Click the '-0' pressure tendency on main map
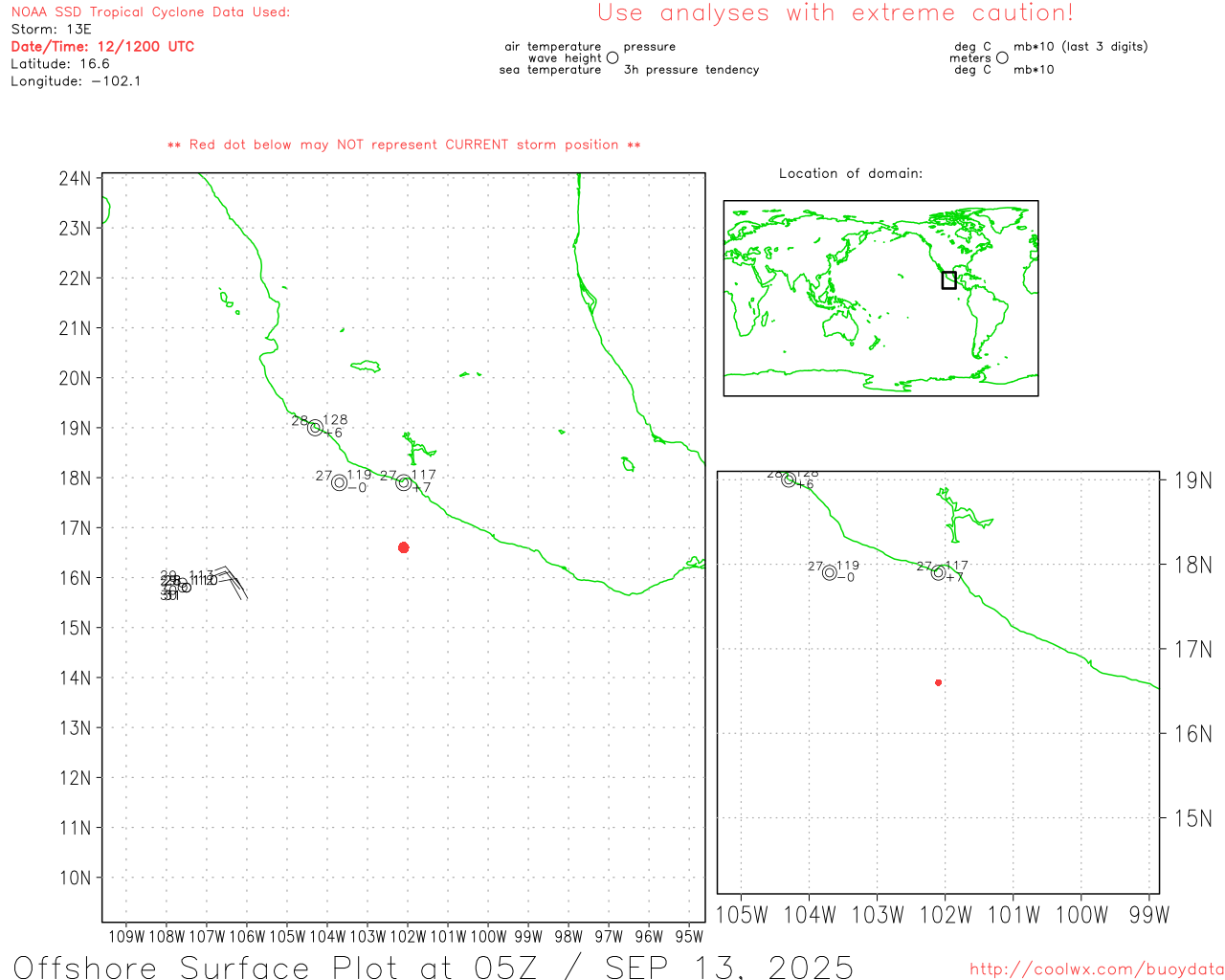This screenshot has height=980, width=1225. [x=357, y=488]
